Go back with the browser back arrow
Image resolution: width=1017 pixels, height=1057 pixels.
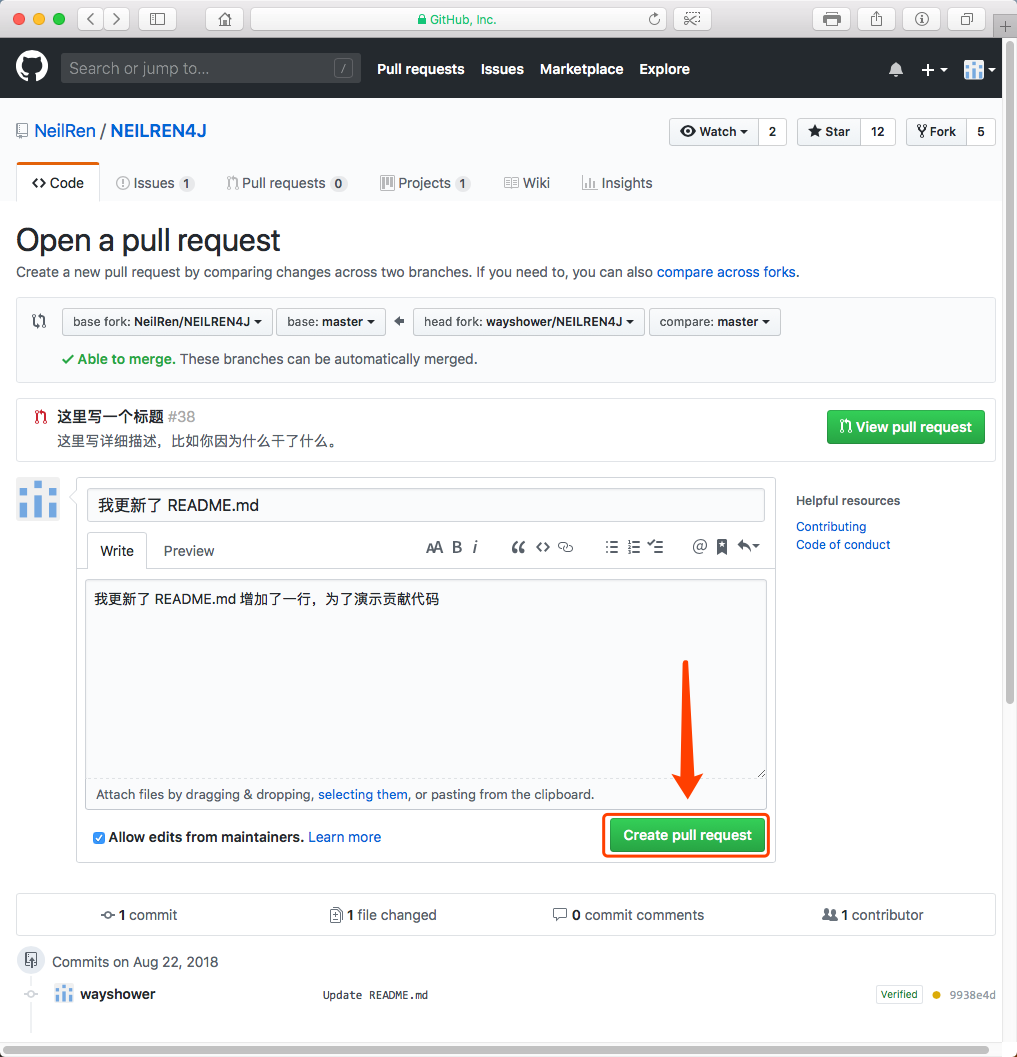[91, 19]
